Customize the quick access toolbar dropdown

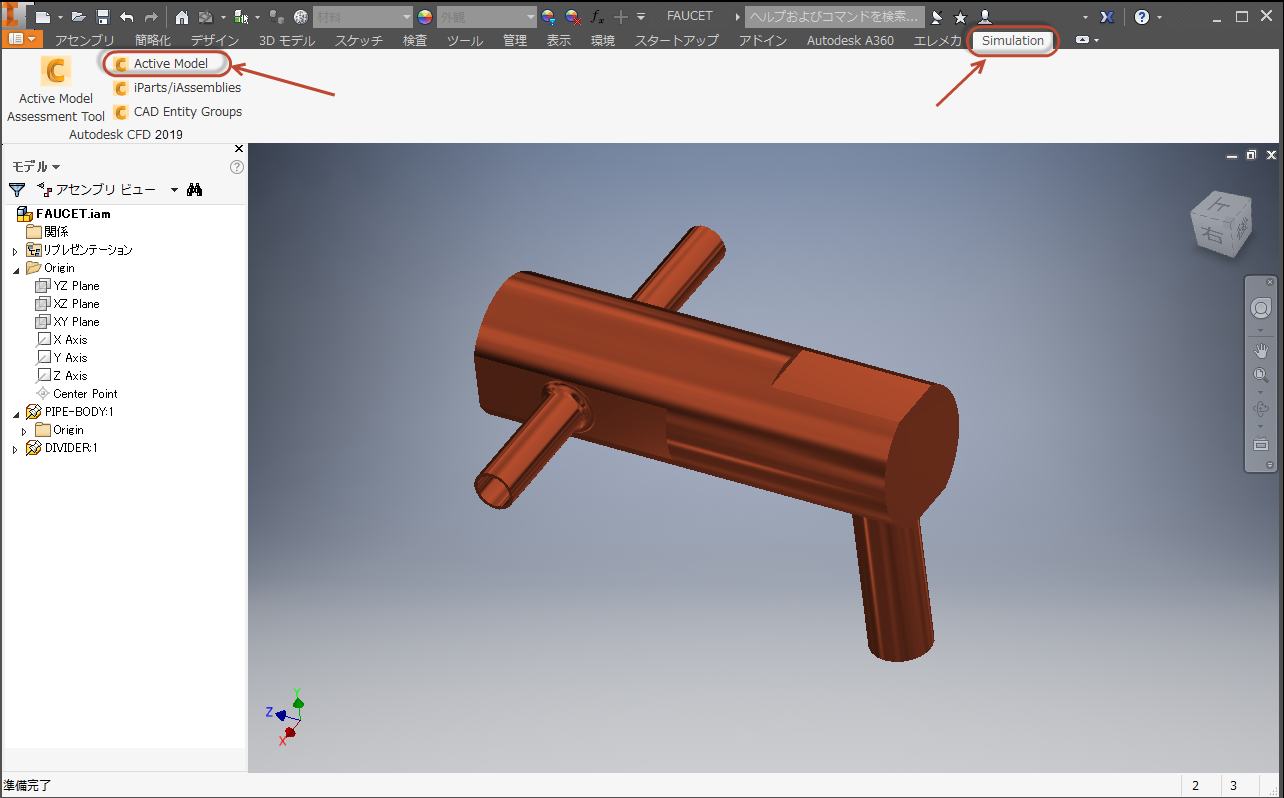coord(641,17)
